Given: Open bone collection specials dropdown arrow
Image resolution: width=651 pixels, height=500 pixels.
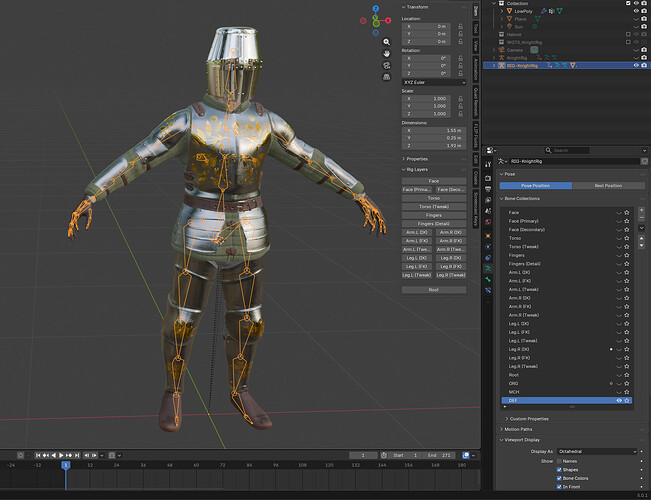Looking at the screenshot, I should point(641,228).
